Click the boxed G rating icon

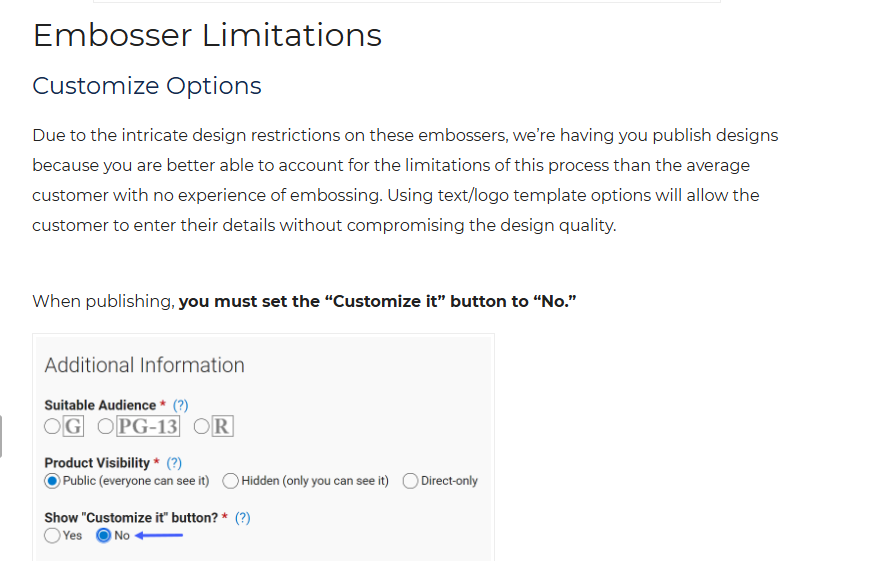click(73, 426)
